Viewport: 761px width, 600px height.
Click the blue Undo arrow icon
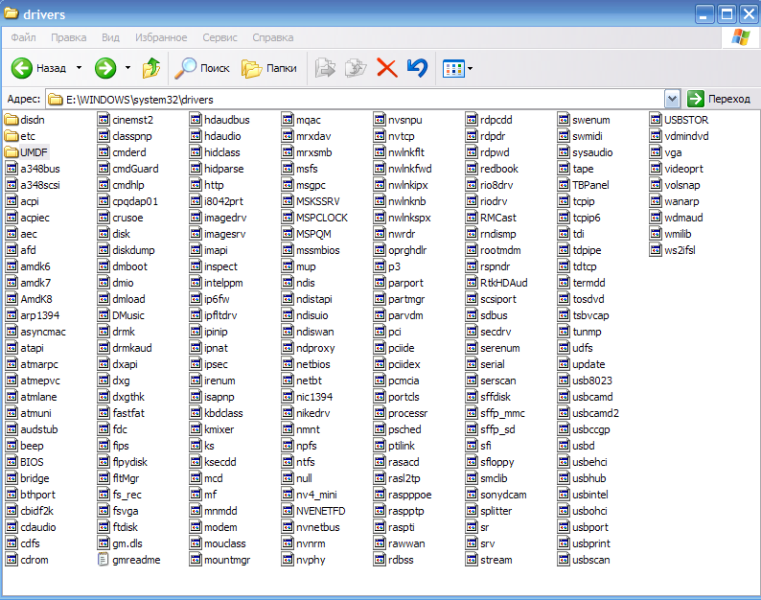(417, 68)
